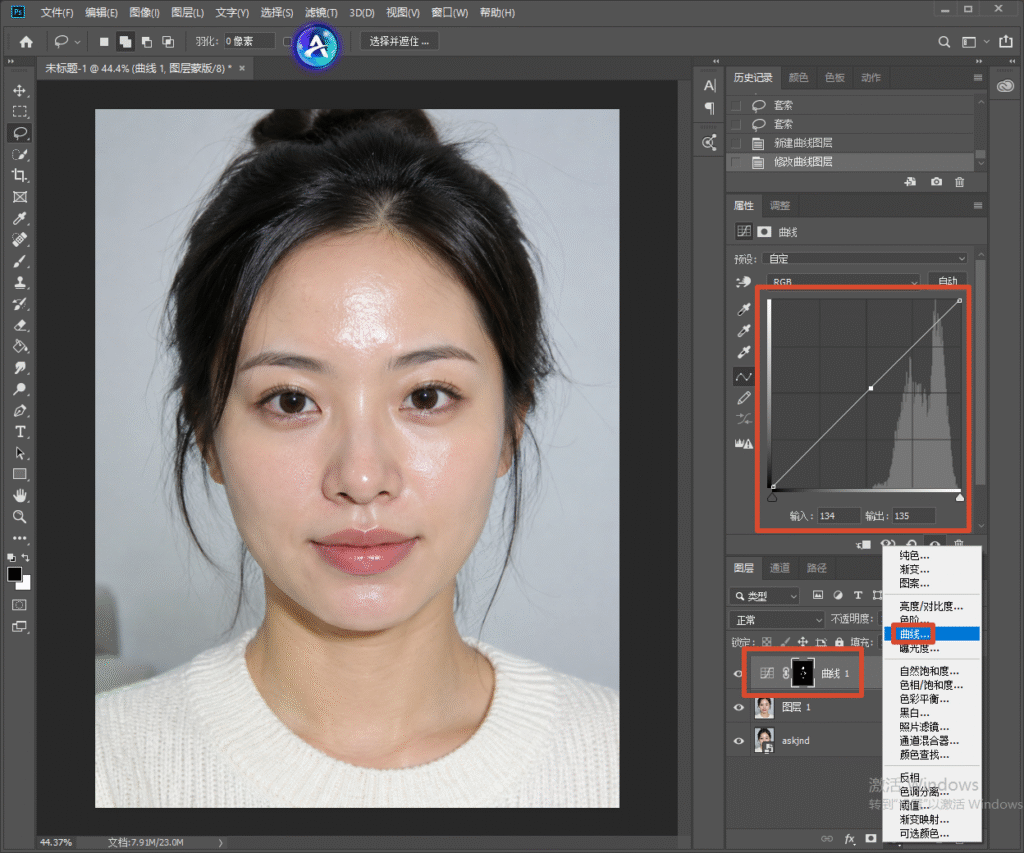
Task: Open the 预设 preset dropdown
Action: coord(865,259)
